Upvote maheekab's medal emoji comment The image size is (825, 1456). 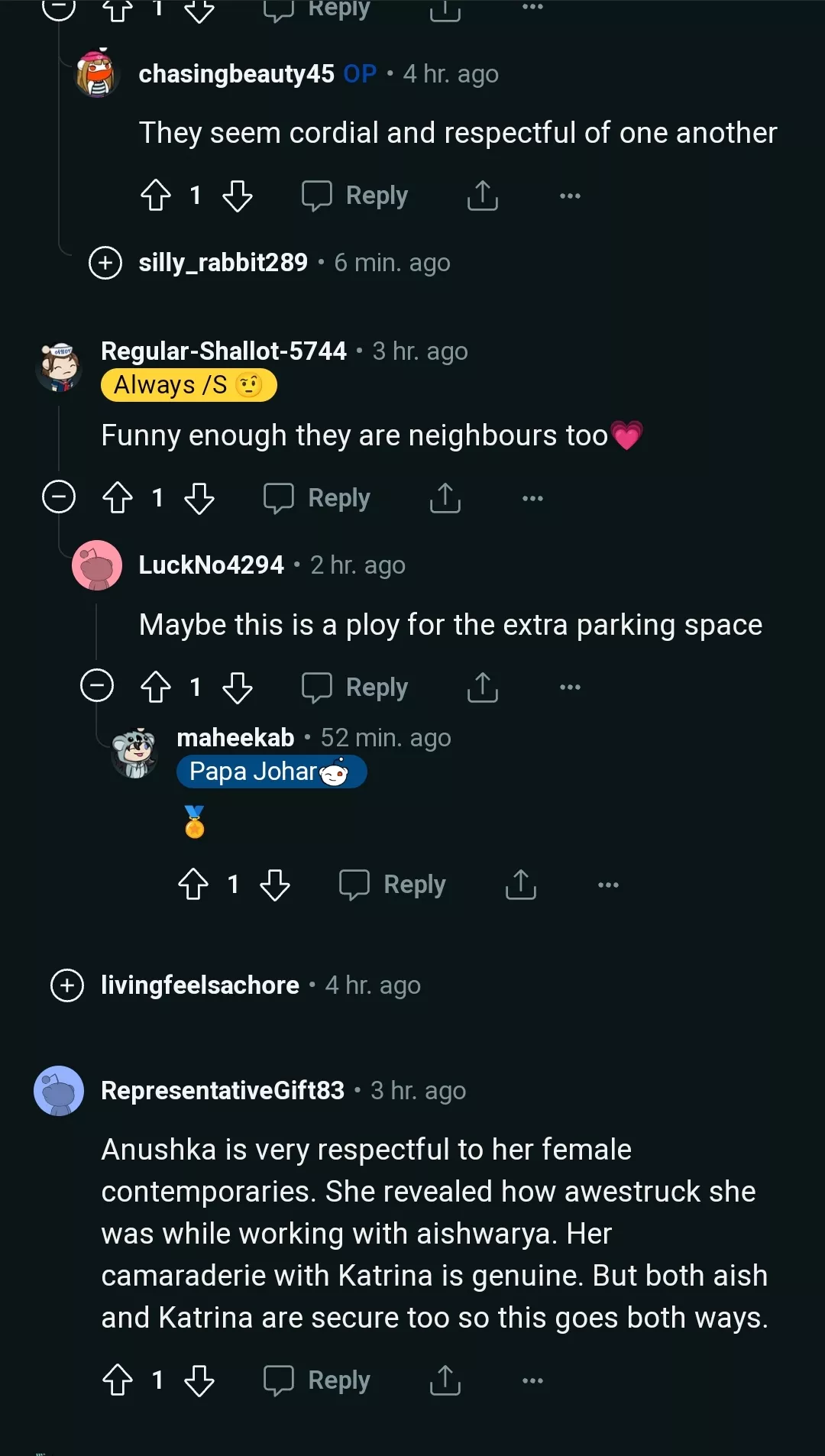click(x=193, y=885)
